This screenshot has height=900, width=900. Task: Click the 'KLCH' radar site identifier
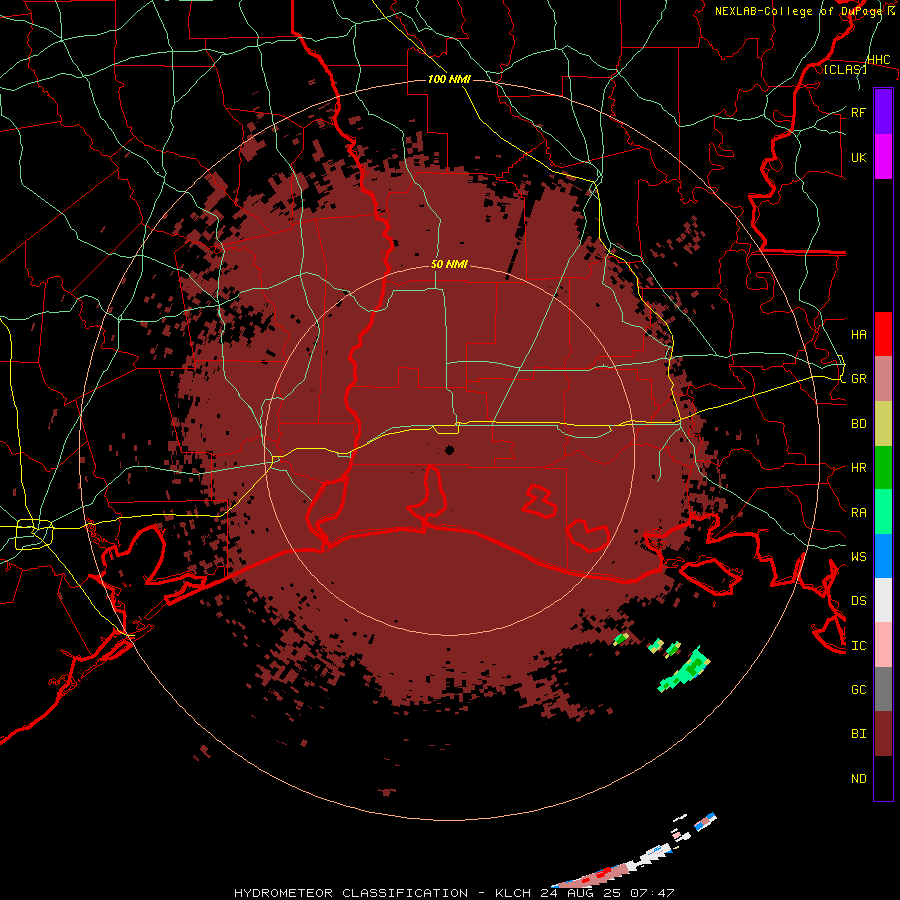tap(514, 893)
